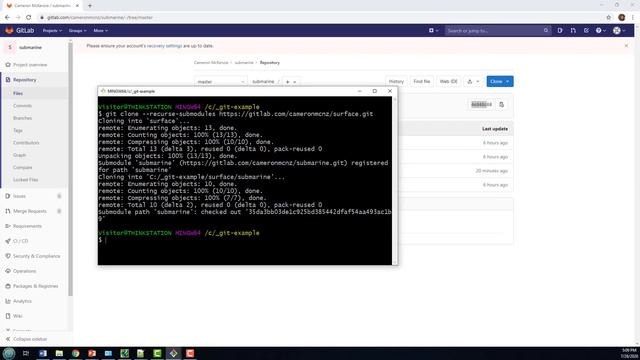
Task: Open Branches under Repository
Action: pos(22,118)
